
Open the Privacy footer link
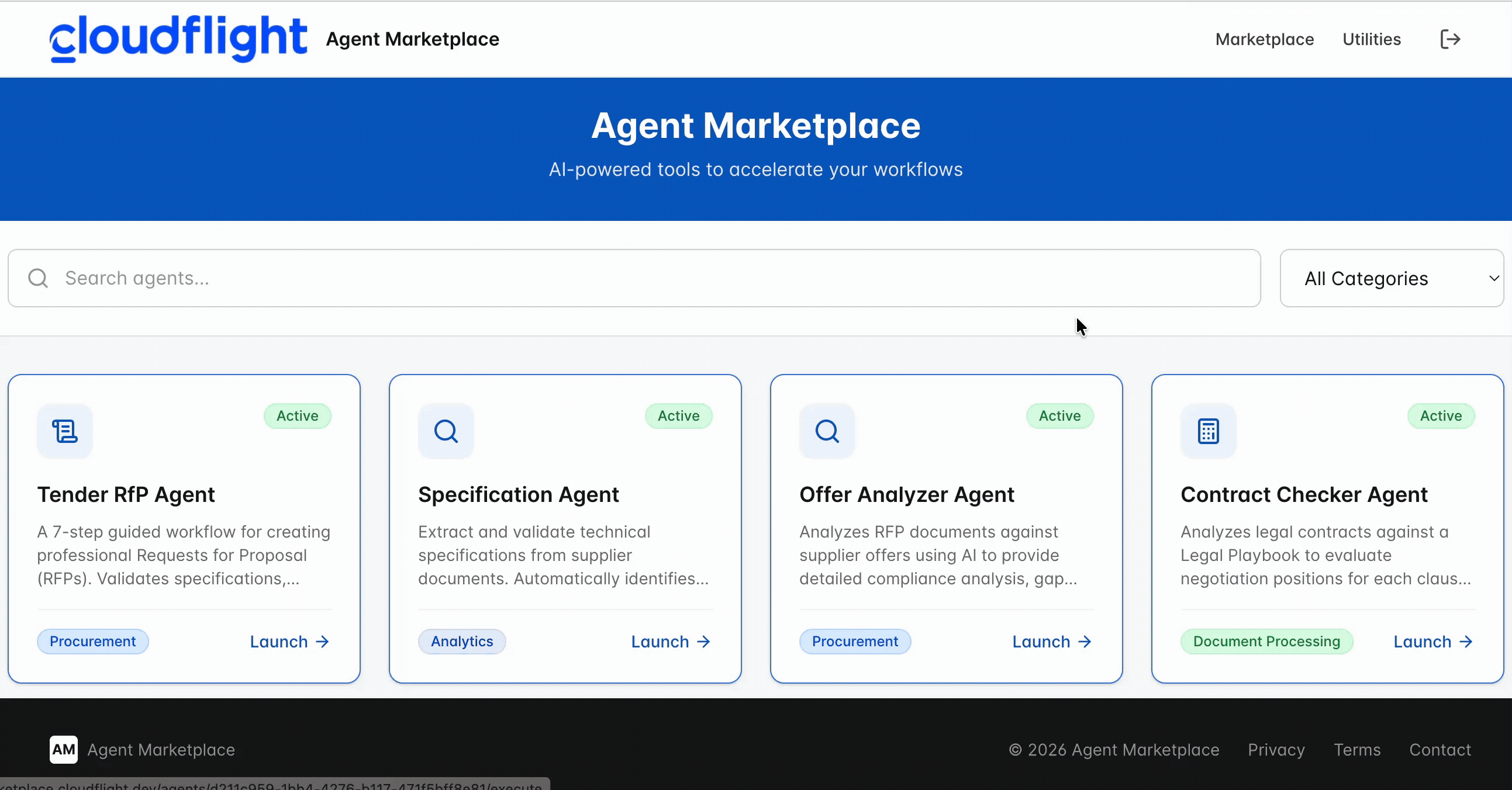click(x=1276, y=750)
